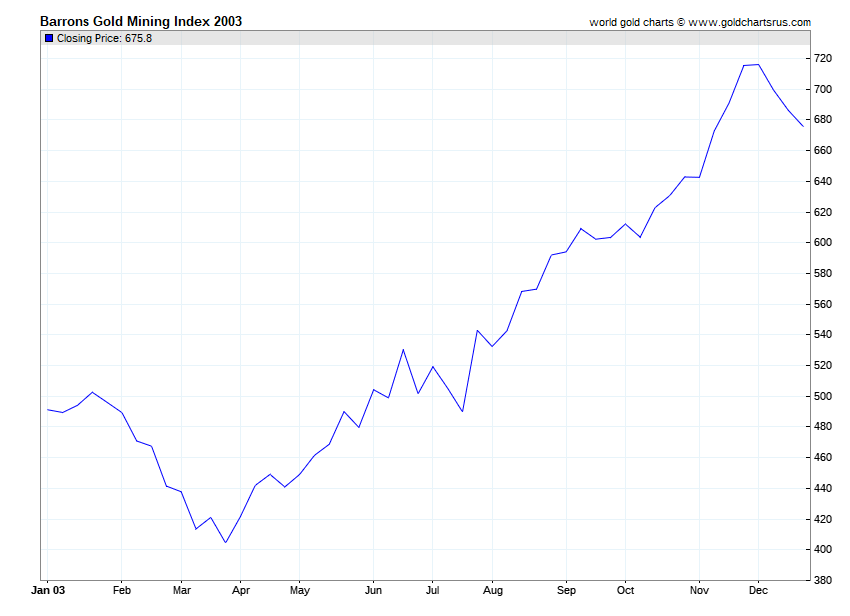
Task: Click the 480 y-axis value
Action: (822, 427)
